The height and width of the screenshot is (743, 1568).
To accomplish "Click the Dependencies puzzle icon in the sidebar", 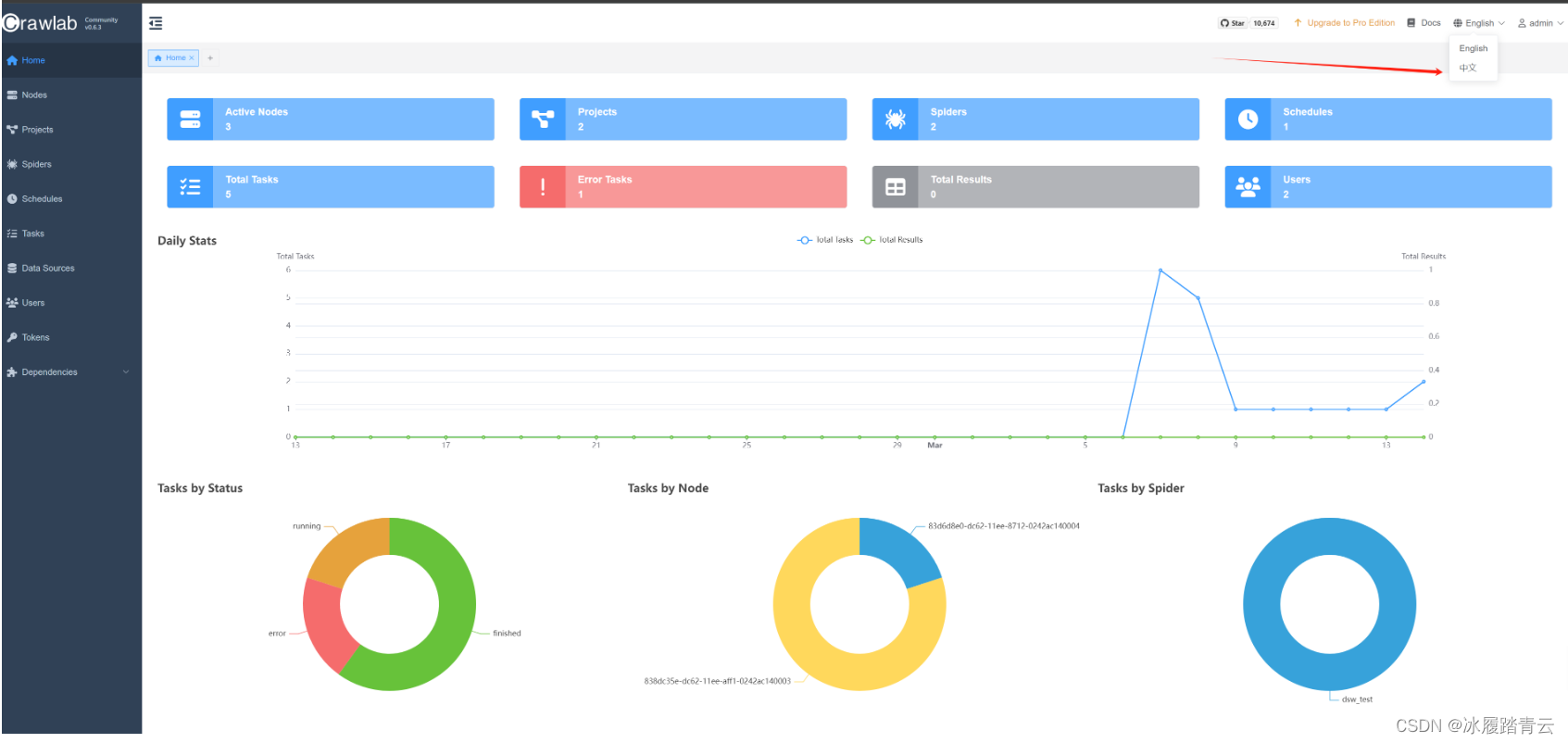I will (12, 372).
